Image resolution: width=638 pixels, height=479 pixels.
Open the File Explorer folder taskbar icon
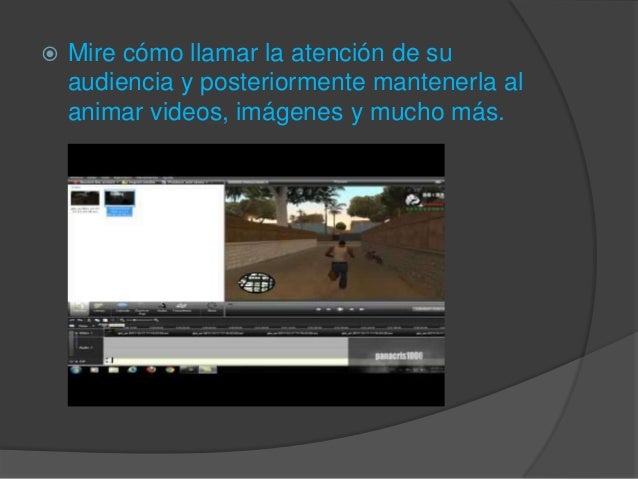(x=114, y=370)
